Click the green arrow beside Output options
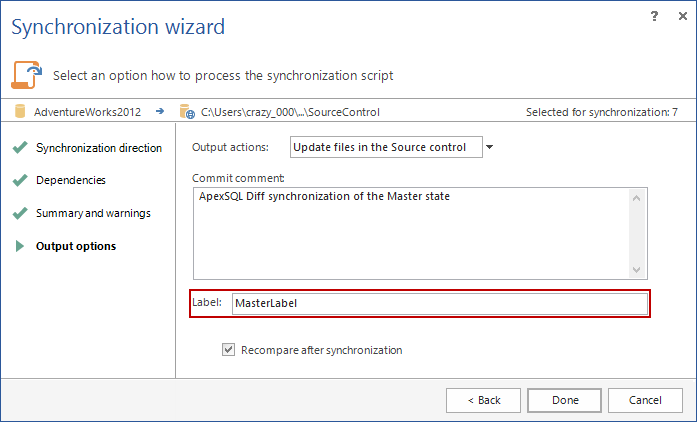The image size is (697, 422). pos(20,246)
